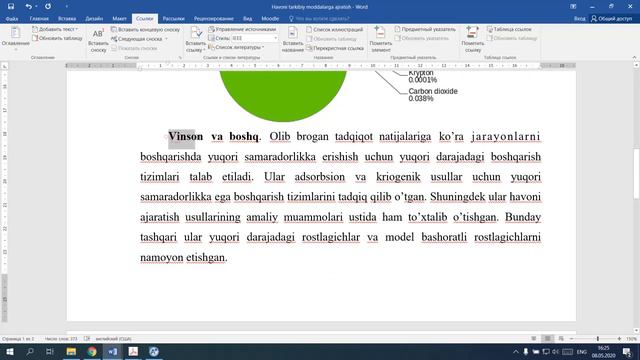The image size is (640, 360).
Task: Redo the last action
Action: coord(48,7)
